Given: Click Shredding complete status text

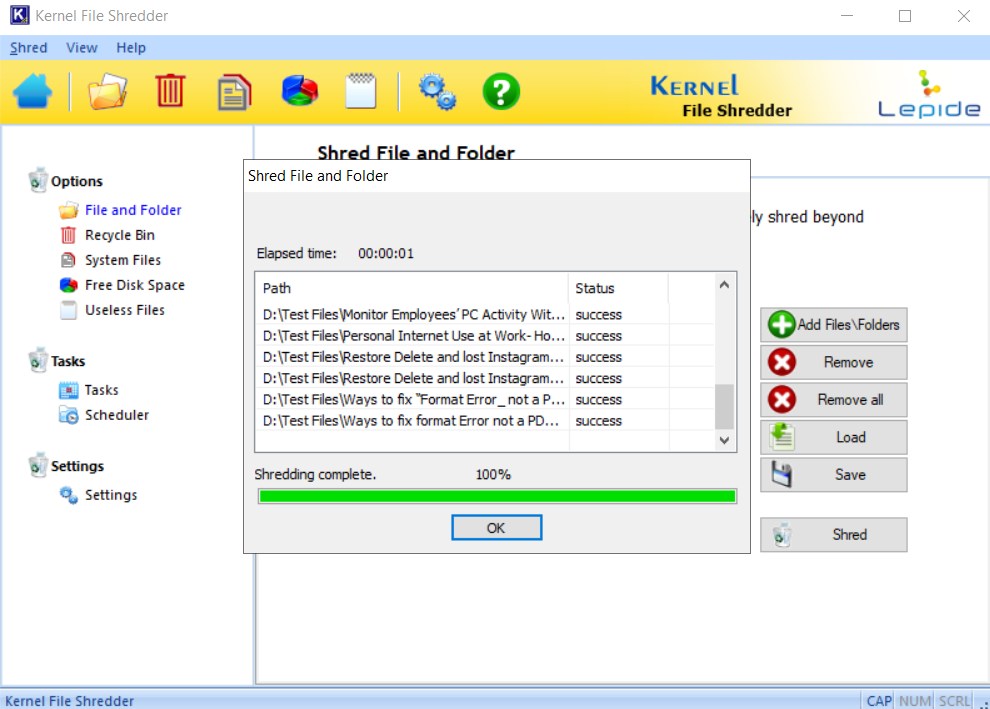Looking at the screenshot, I should (315, 475).
